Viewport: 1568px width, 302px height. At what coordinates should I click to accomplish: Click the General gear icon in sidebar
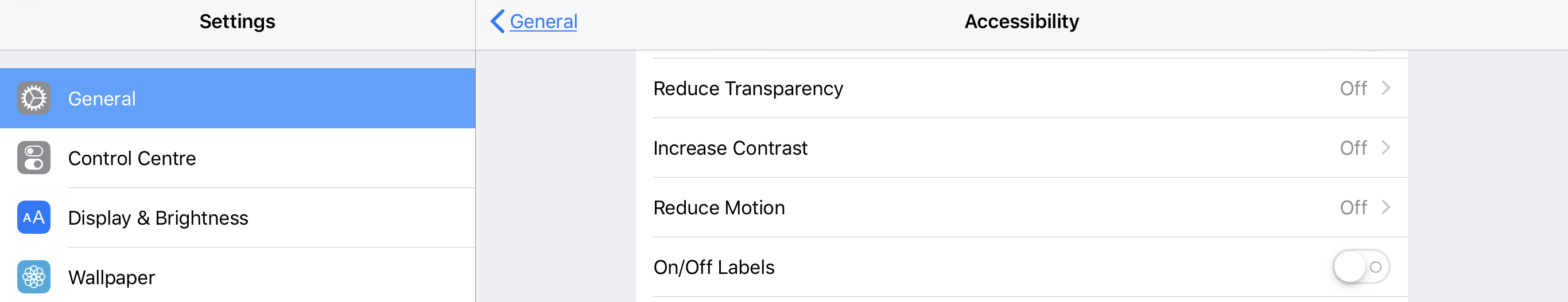[x=33, y=98]
